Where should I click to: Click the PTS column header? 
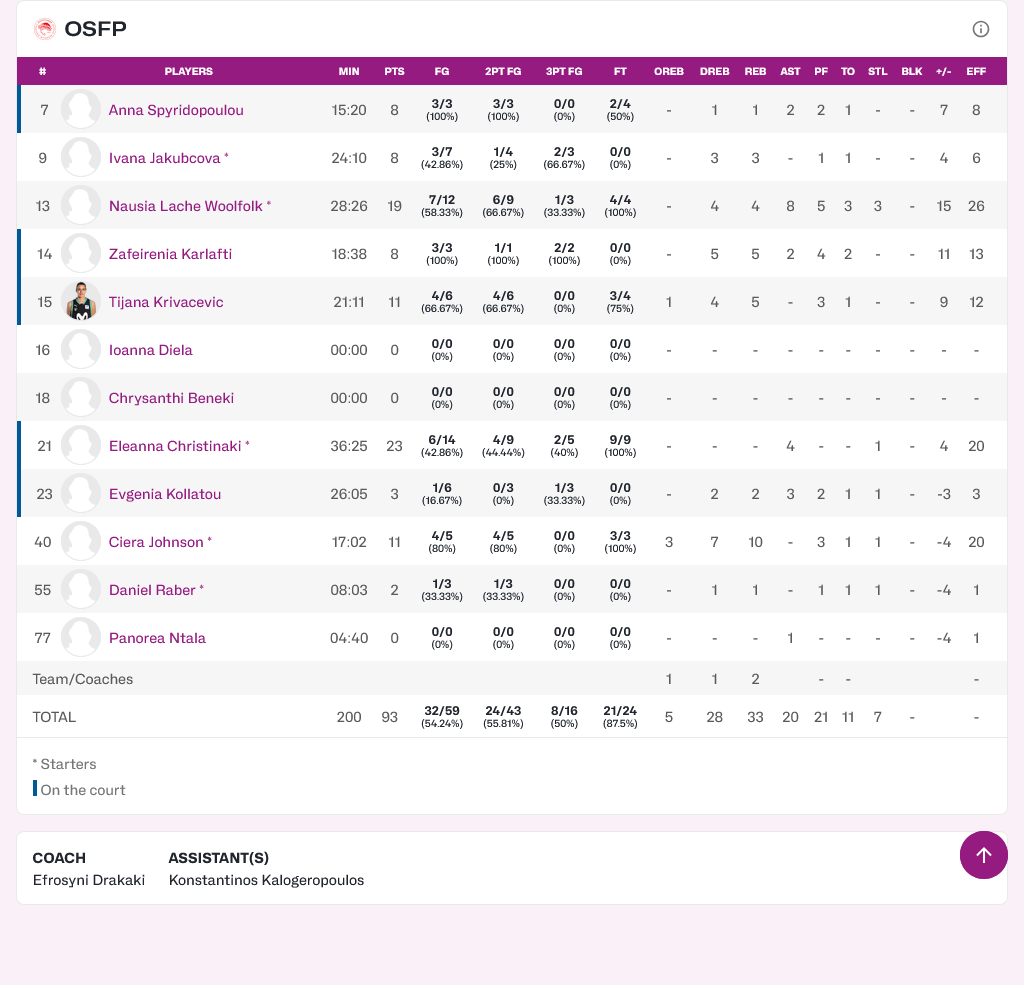(x=394, y=72)
